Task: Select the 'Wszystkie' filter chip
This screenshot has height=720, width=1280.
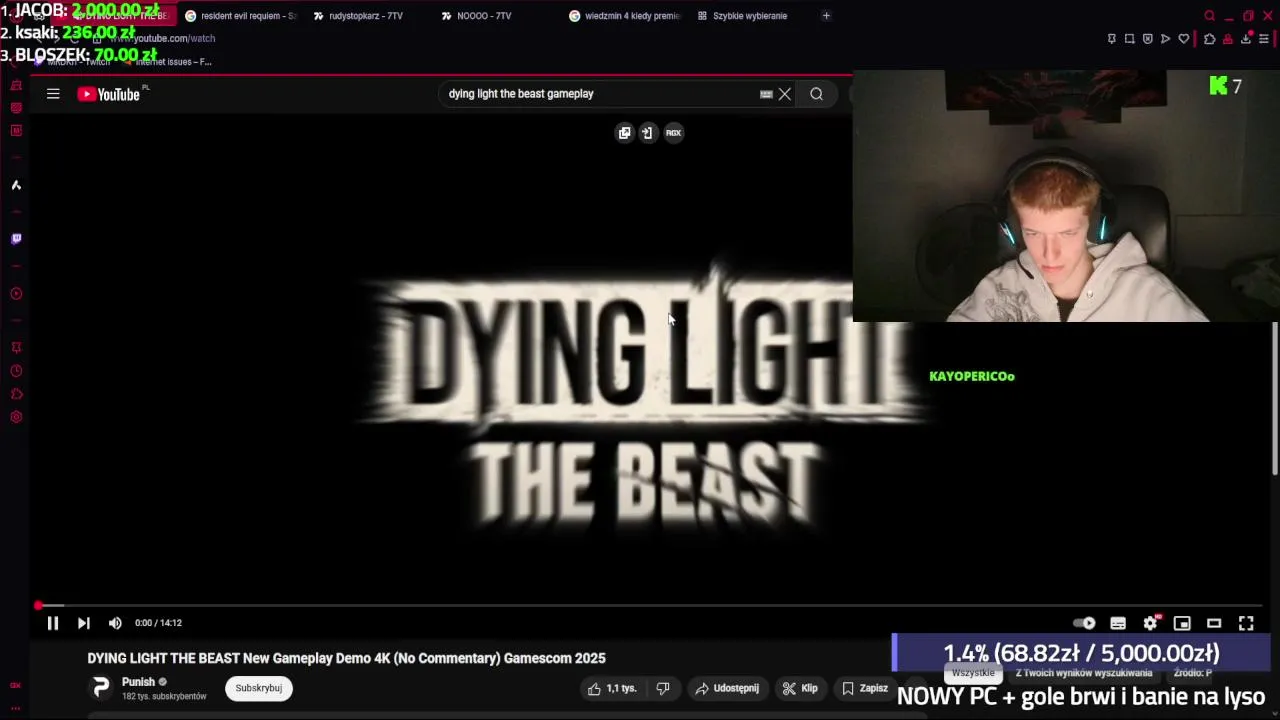Action: point(973,673)
